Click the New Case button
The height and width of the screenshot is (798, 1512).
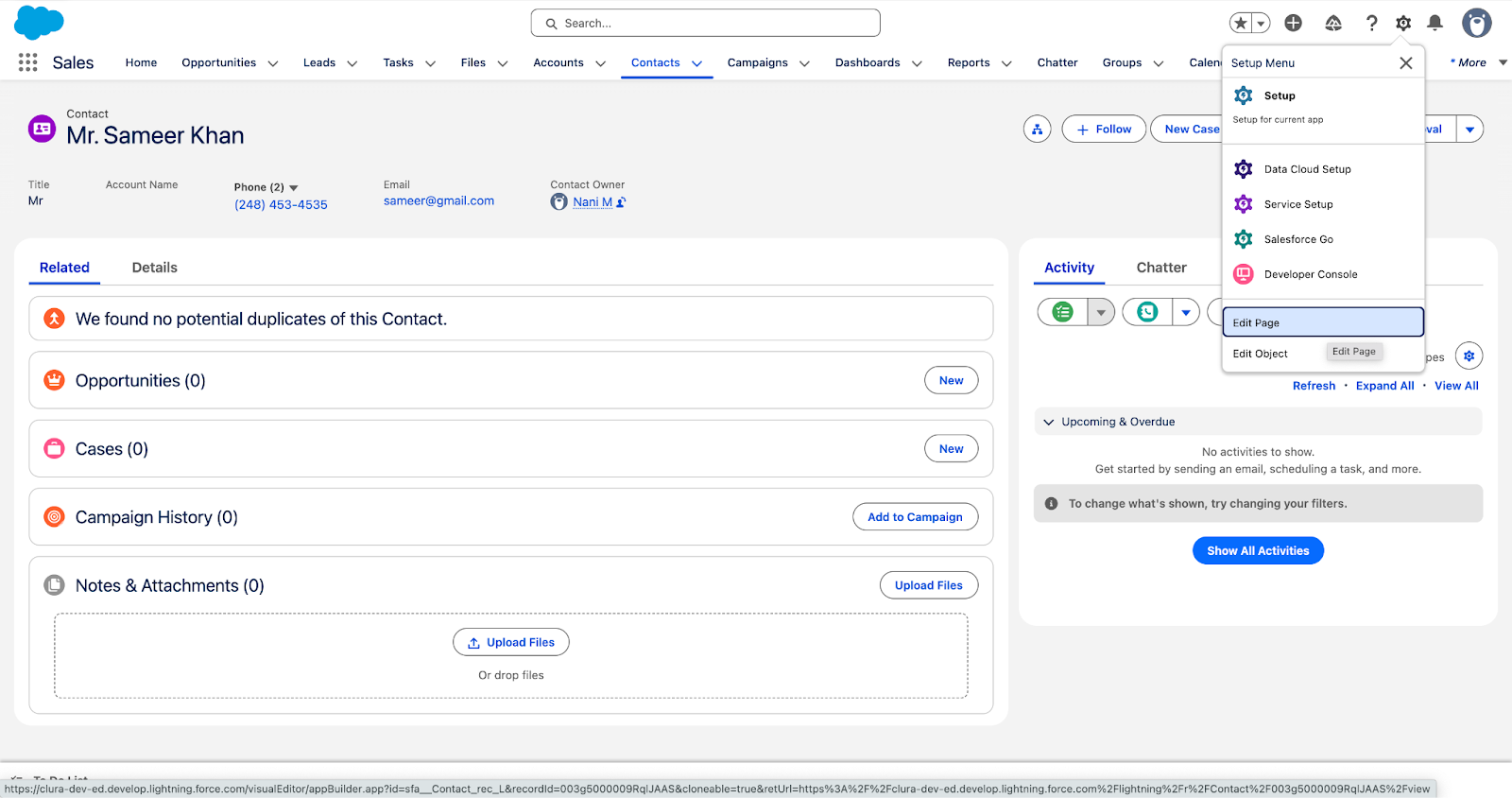(x=1192, y=130)
